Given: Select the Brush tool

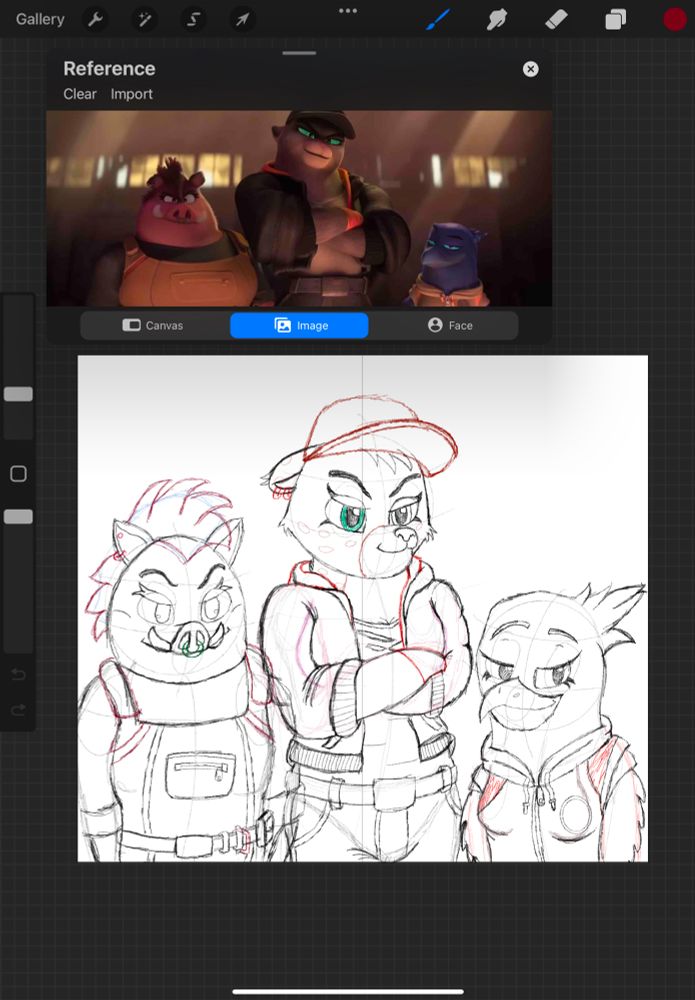Looking at the screenshot, I should 438,19.
